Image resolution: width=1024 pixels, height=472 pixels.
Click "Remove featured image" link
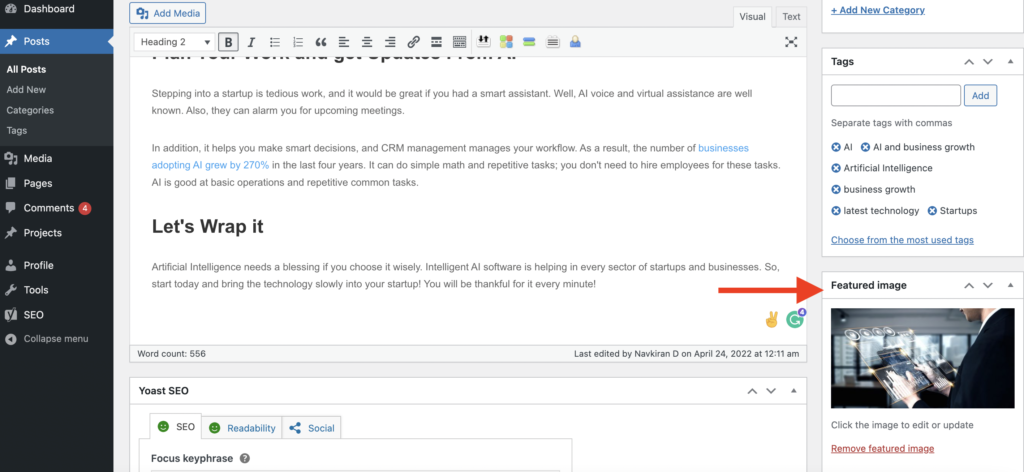pyautogui.click(x=882, y=449)
